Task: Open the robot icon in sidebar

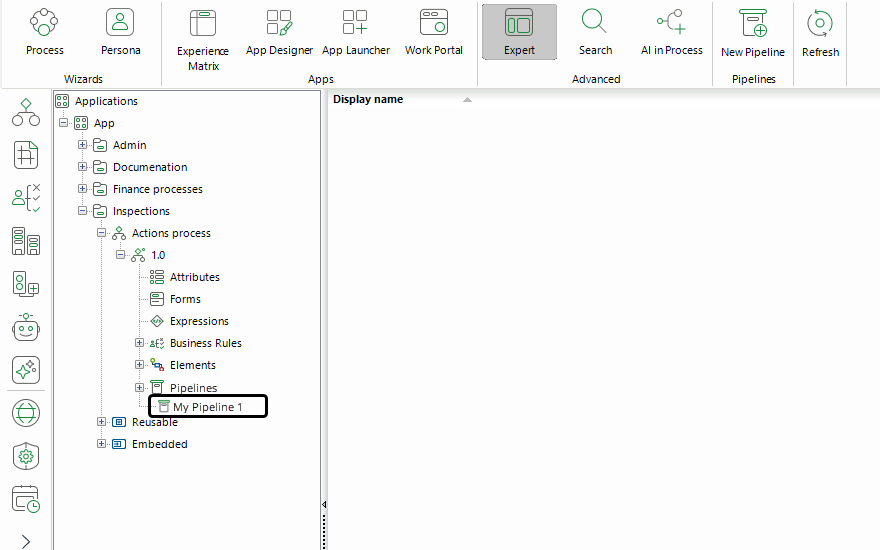Action: (26, 327)
